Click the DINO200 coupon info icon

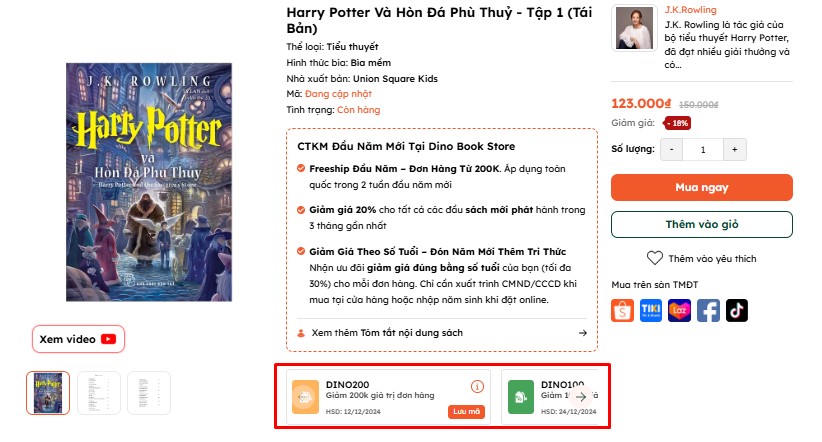[x=477, y=386]
